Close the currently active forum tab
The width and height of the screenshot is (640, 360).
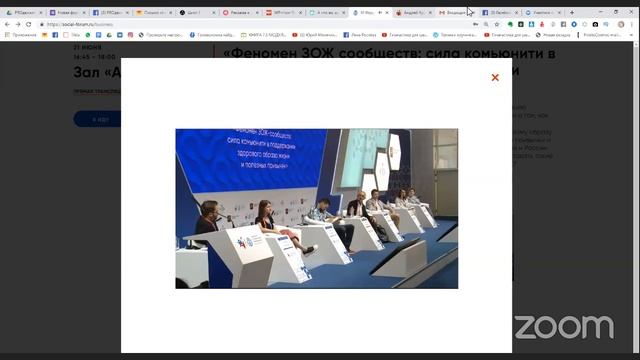(387, 13)
